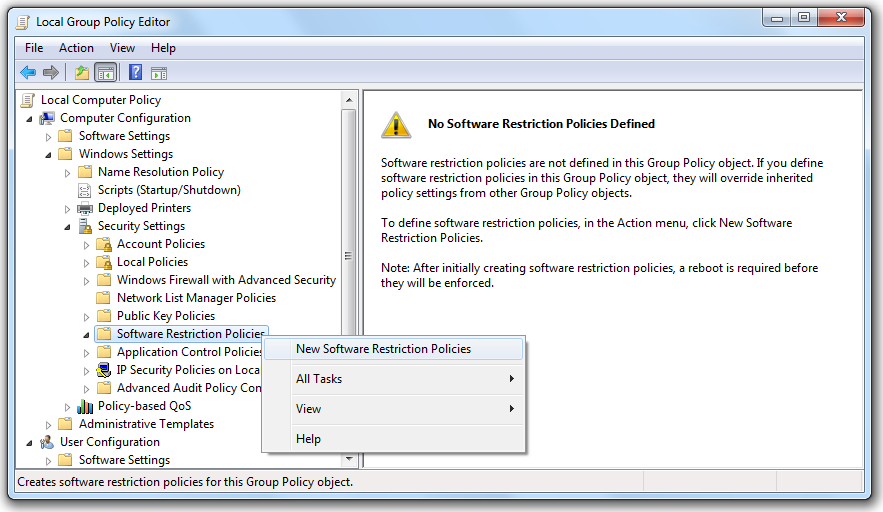Click the title bar app icon
The width and height of the screenshot is (883, 512).
click(x=23, y=22)
